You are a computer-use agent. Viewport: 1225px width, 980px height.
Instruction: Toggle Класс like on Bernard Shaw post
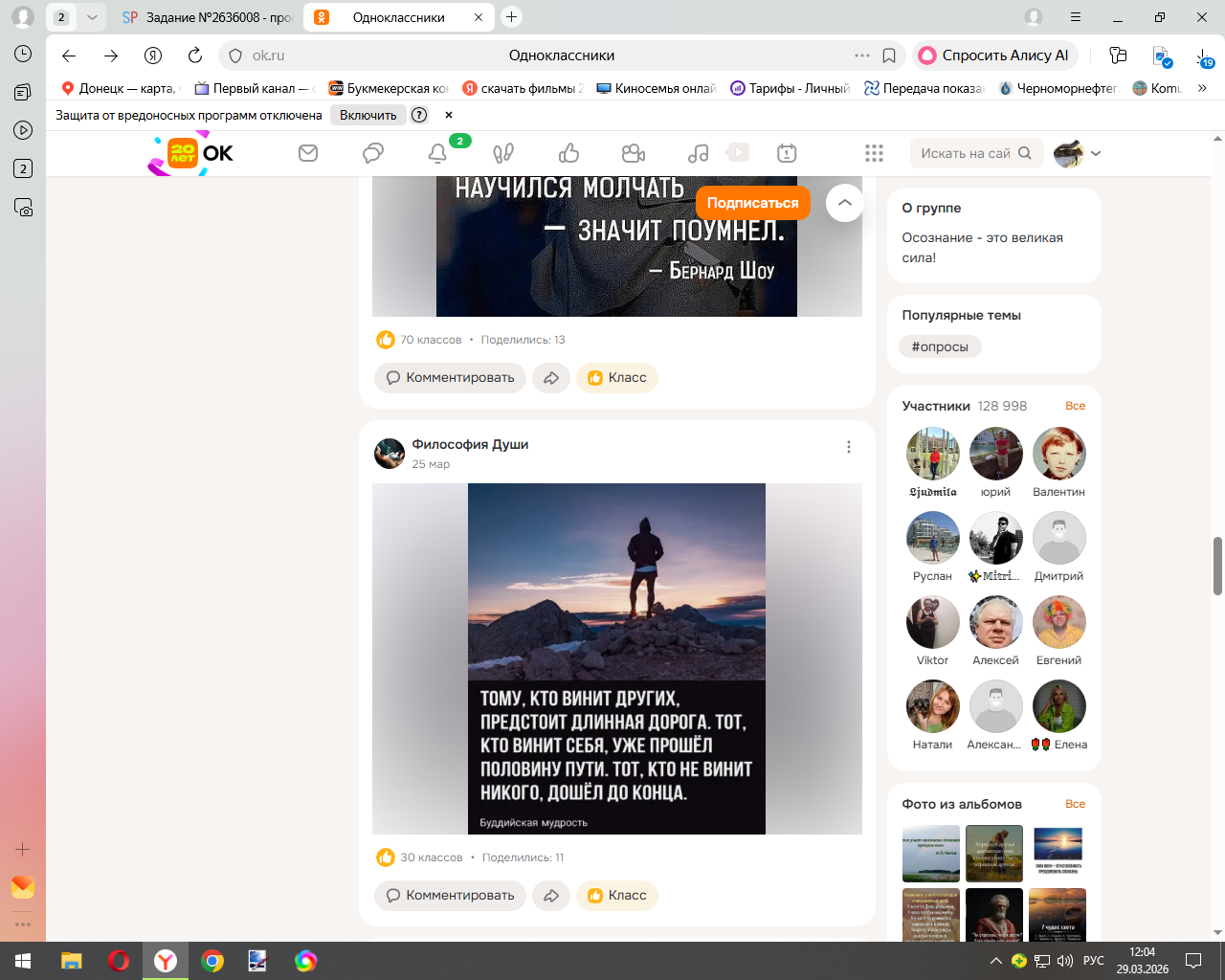(617, 378)
